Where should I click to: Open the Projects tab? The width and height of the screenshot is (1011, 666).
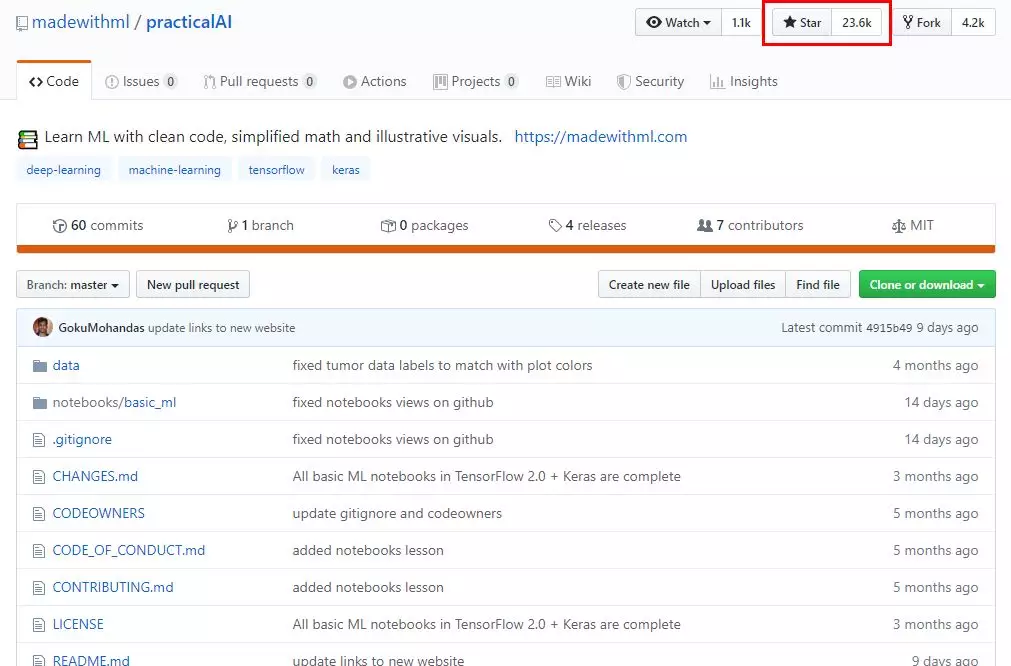476,81
